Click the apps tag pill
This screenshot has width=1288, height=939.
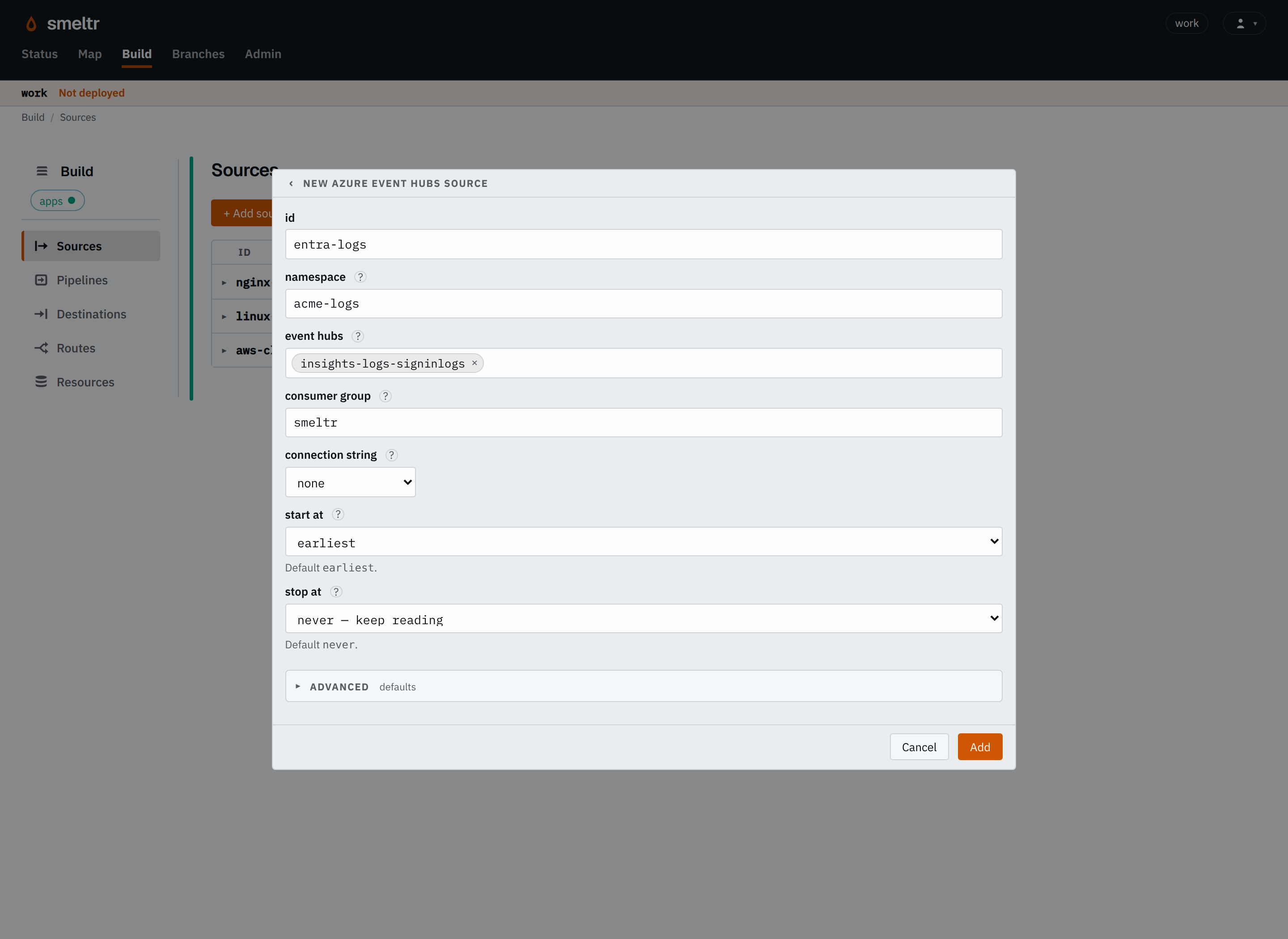[57, 201]
